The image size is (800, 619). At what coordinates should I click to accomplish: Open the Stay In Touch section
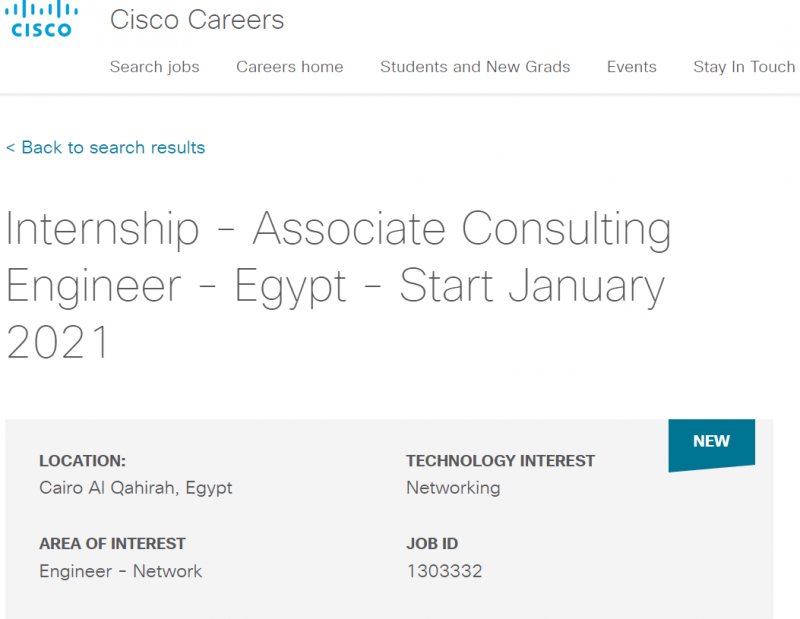click(744, 67)
